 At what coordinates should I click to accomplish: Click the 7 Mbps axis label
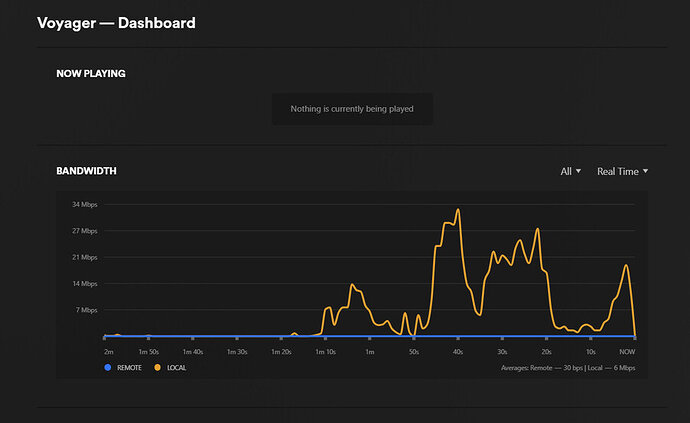86,310
